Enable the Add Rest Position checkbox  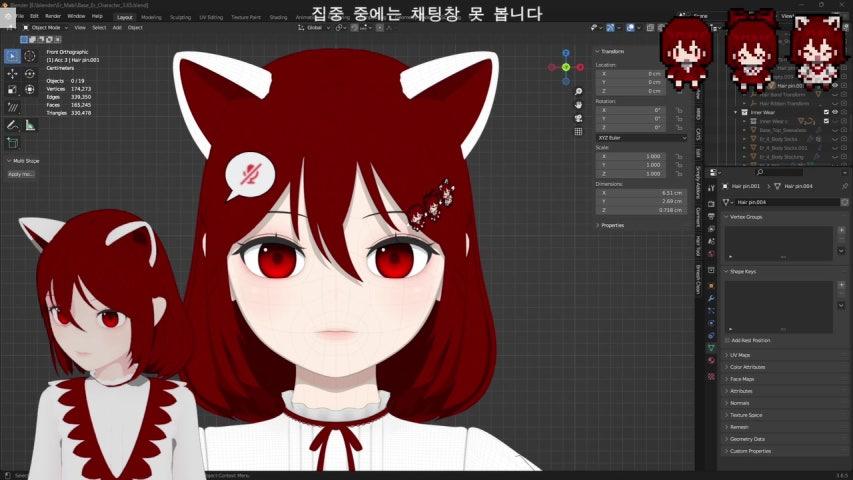727,340
